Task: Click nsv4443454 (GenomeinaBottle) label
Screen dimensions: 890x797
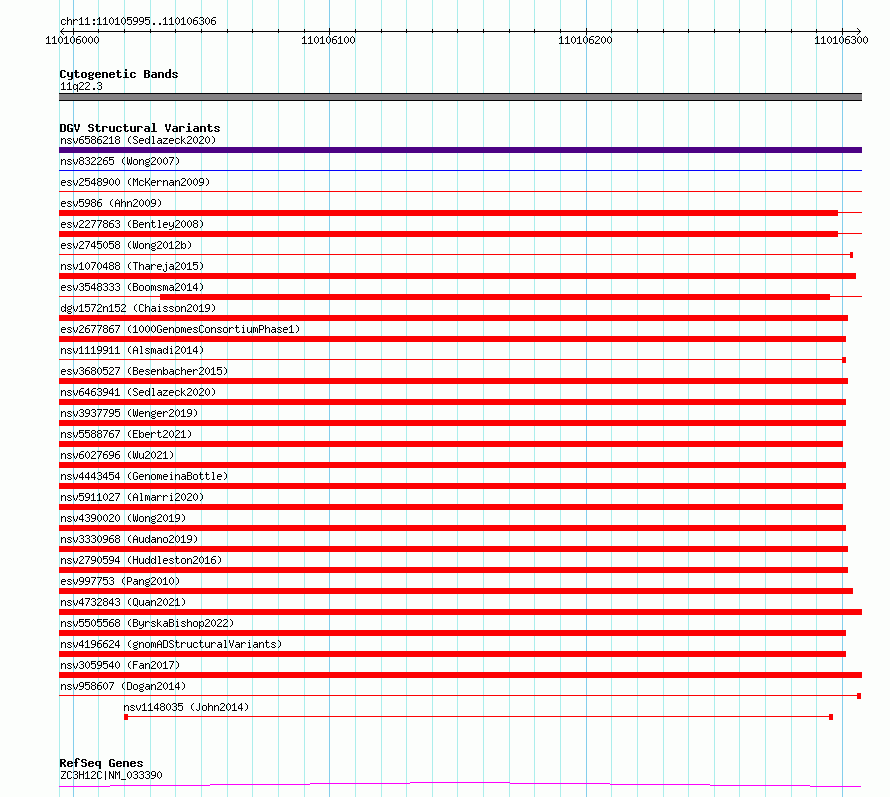Action: [144, 476]
